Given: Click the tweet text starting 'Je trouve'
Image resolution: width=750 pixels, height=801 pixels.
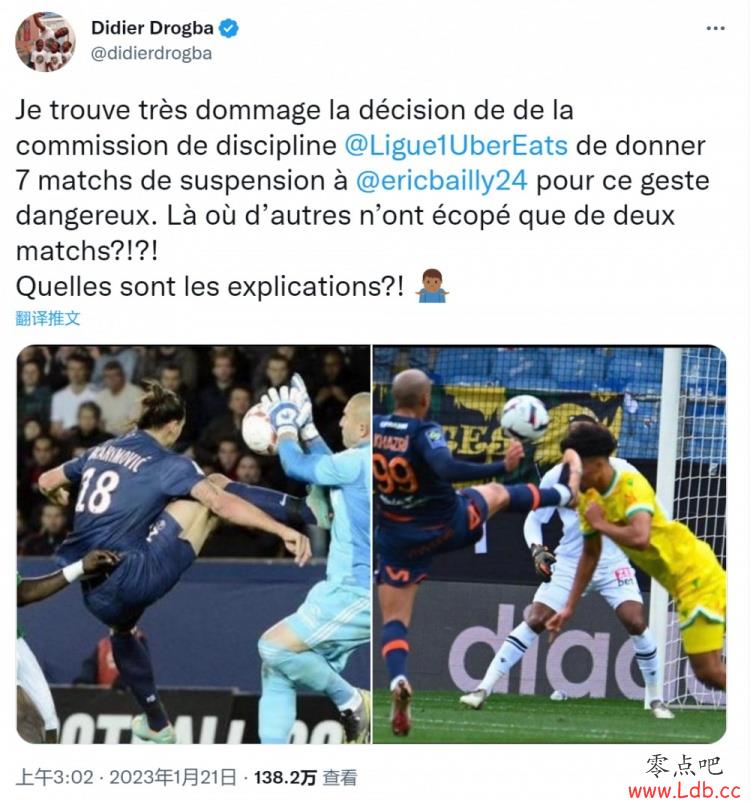Looking at the screenshot, I should tap(362, 198).
